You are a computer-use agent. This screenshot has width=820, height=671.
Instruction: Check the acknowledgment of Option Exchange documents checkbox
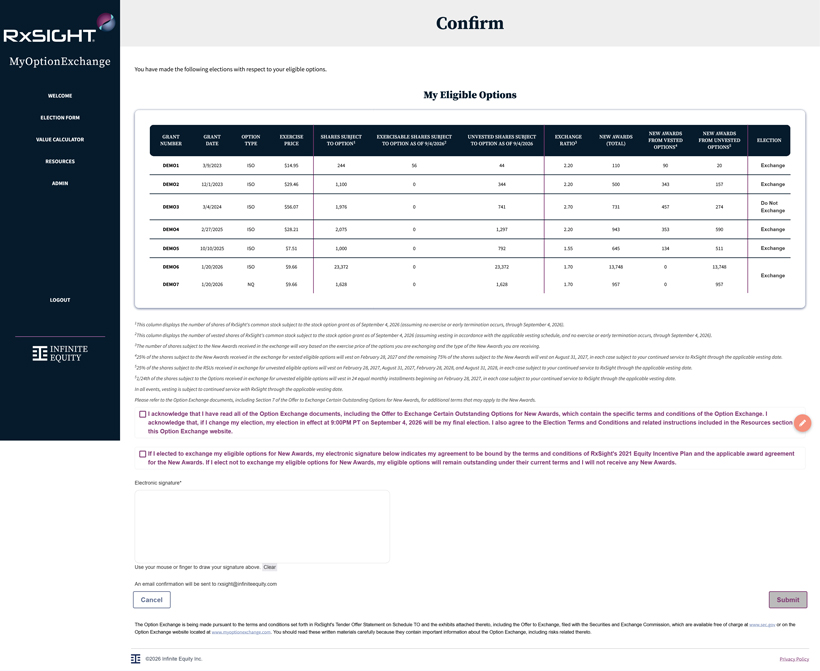click(x=142, y=414)
